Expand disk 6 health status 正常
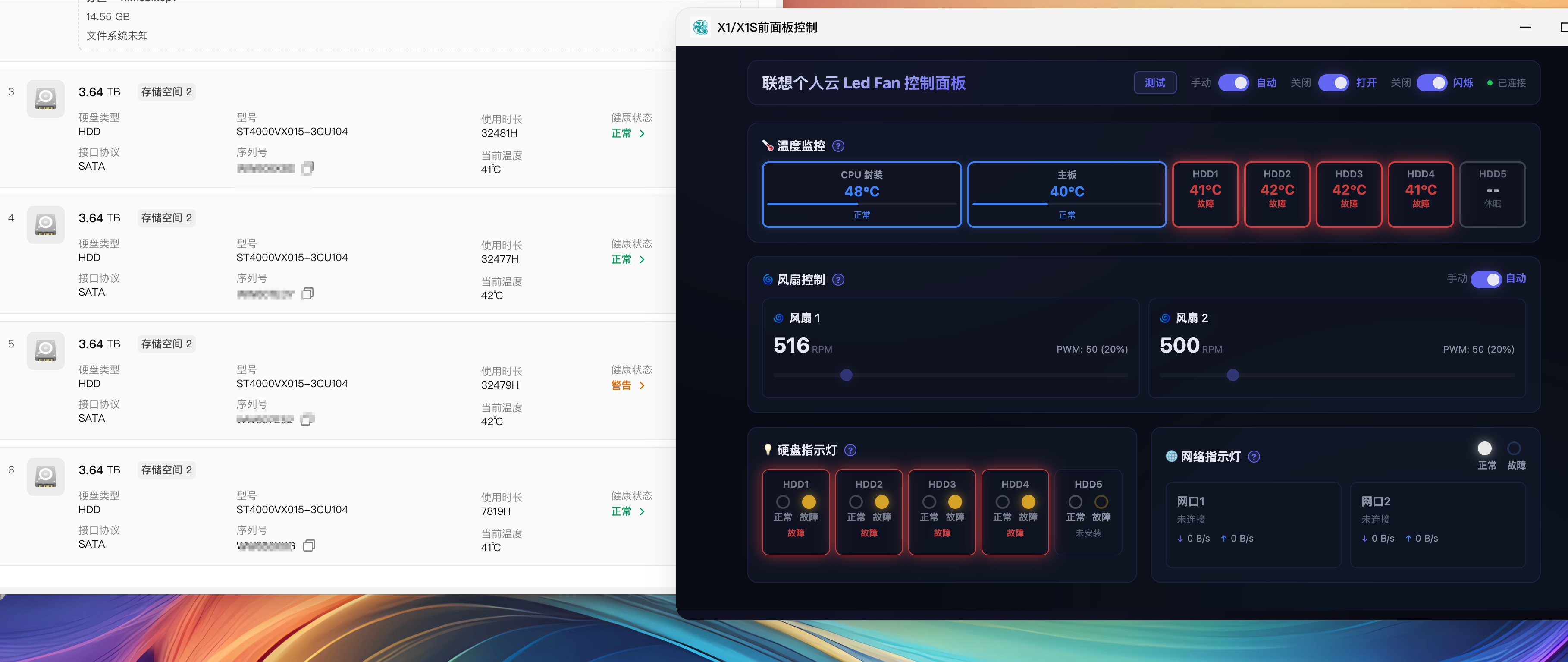The width and height of the screenshot is (1568, 662). click(x=628, y=511)
